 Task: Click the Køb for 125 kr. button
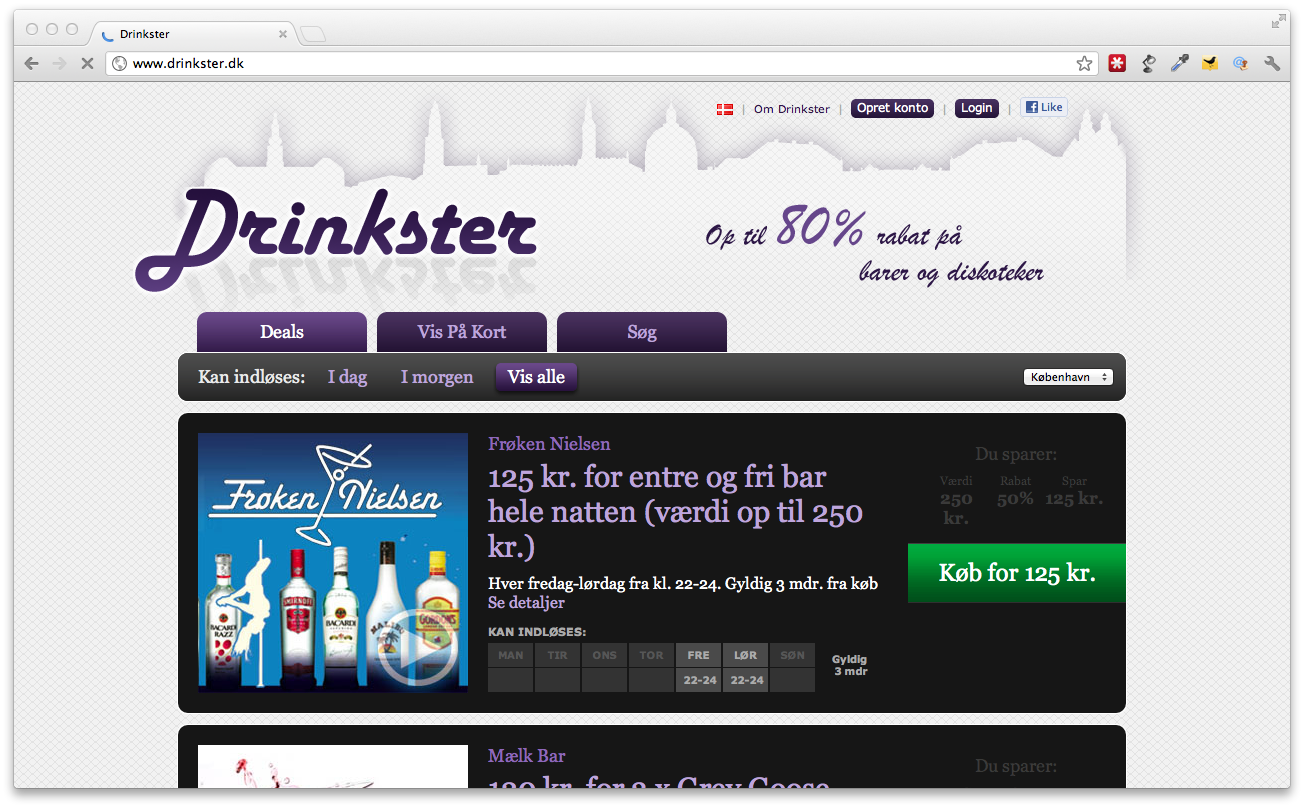(x=1017, y=573)
